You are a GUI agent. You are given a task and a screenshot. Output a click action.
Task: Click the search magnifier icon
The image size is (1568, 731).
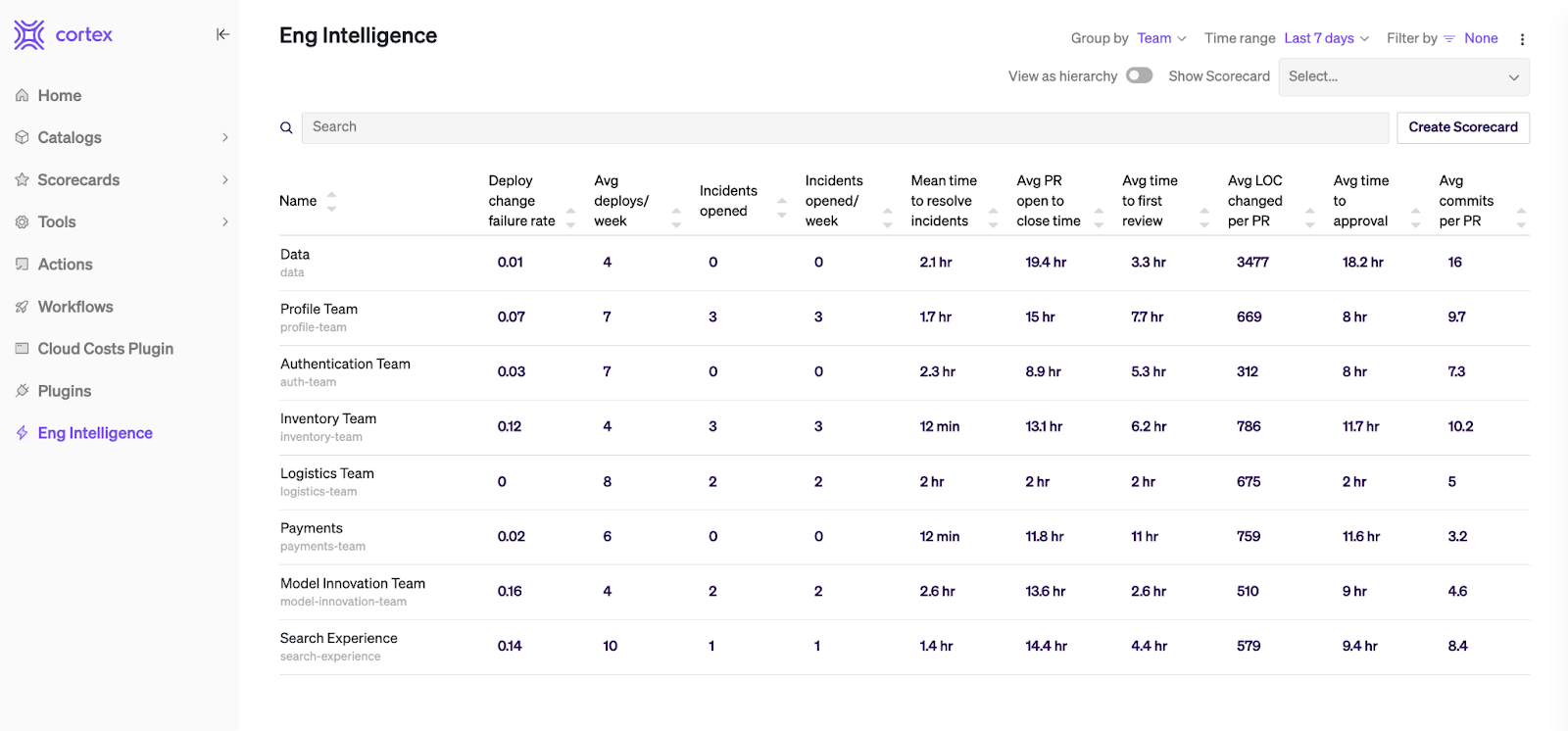point(286,127)
